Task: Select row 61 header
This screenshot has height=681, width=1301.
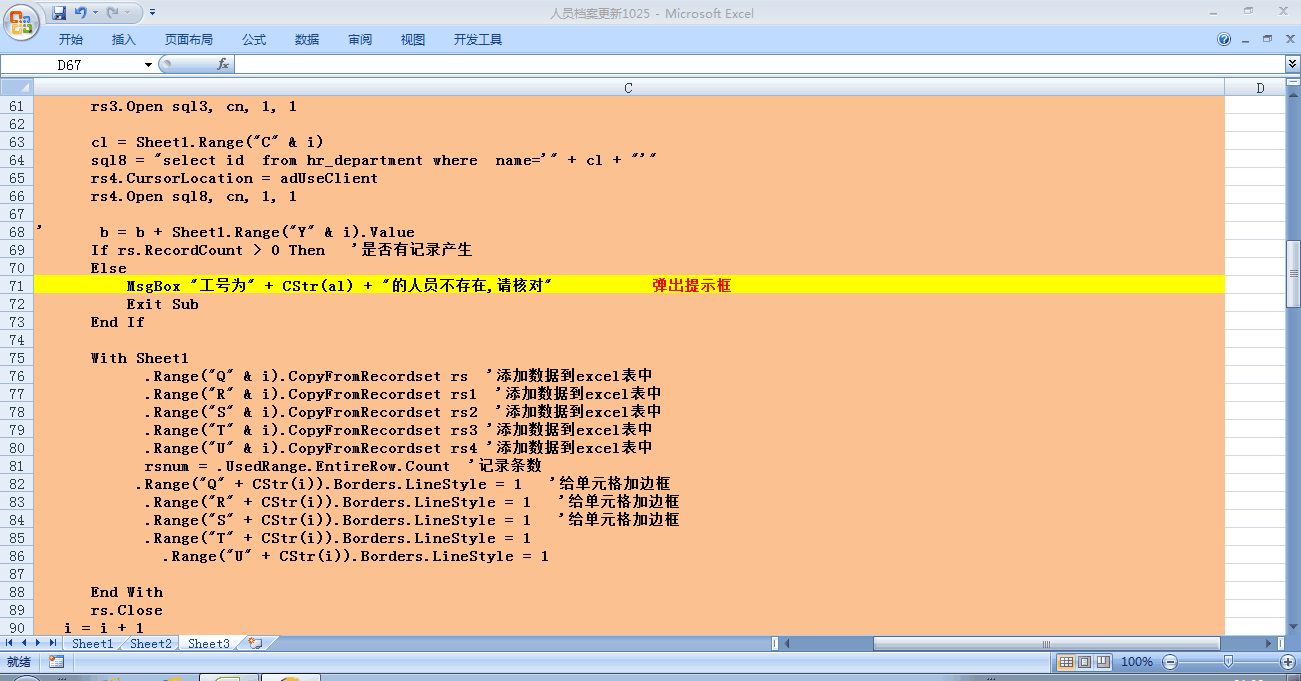Action: coord(16,106)
